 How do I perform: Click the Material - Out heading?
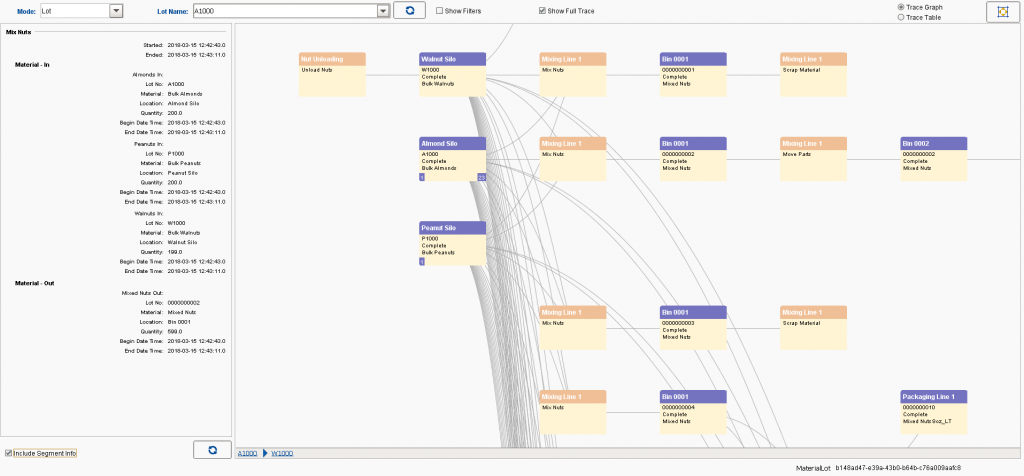click(x=35, y=283)
